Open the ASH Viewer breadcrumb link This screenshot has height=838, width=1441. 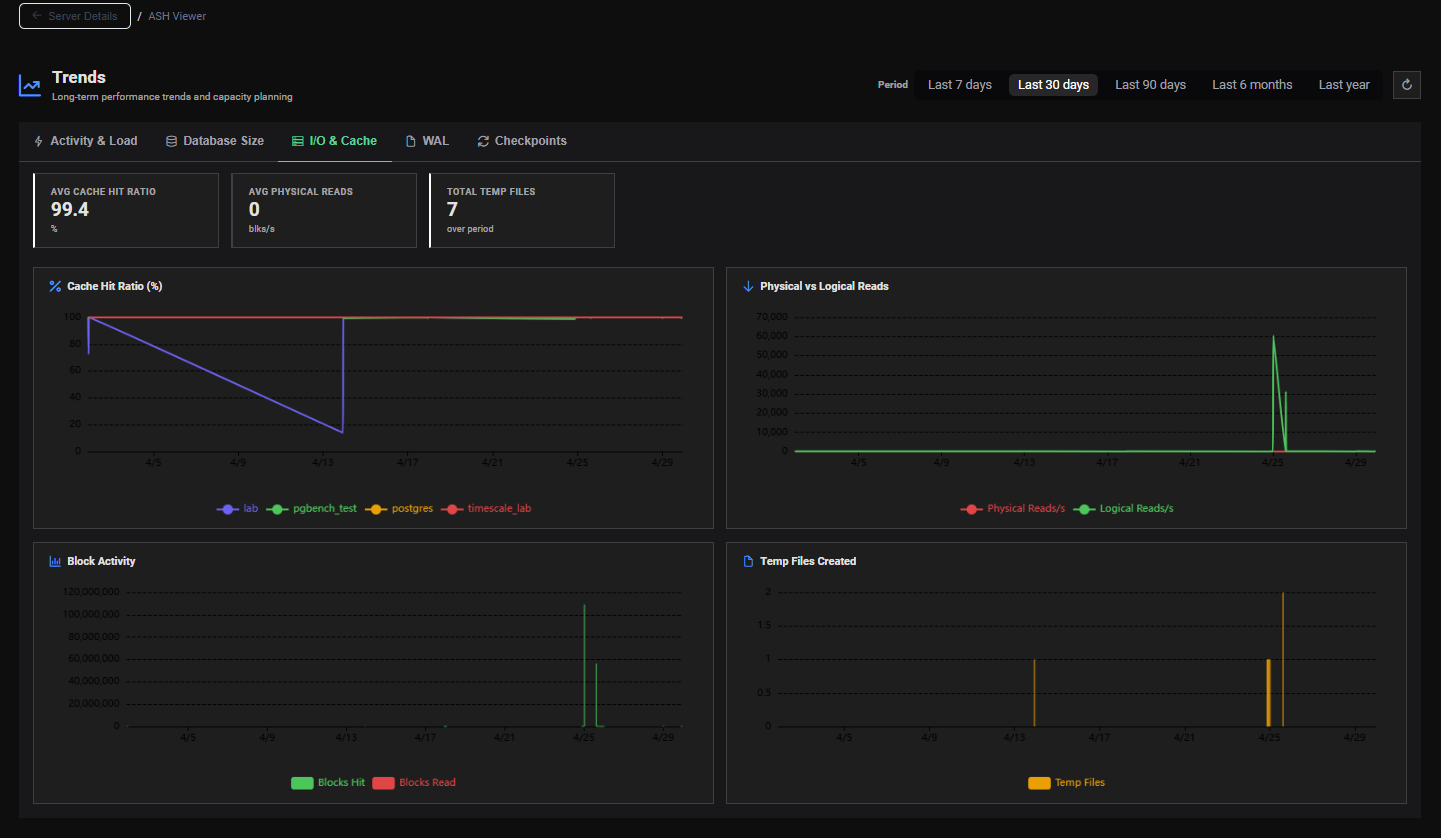point(177,16)
